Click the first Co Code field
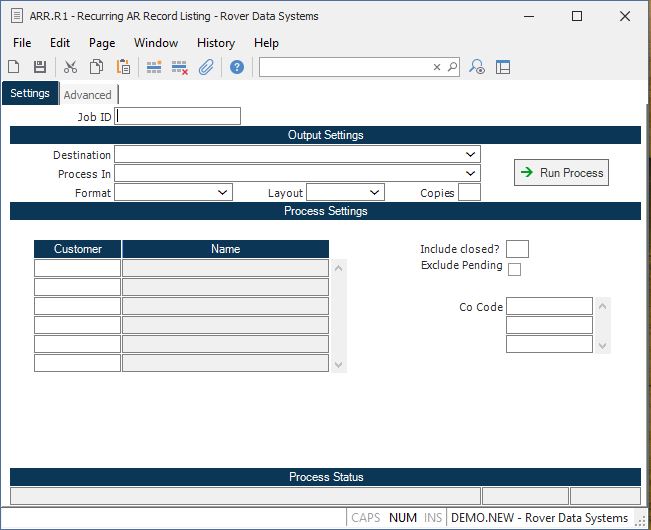This screenshot has width=651, height=530. pos(549,307)
